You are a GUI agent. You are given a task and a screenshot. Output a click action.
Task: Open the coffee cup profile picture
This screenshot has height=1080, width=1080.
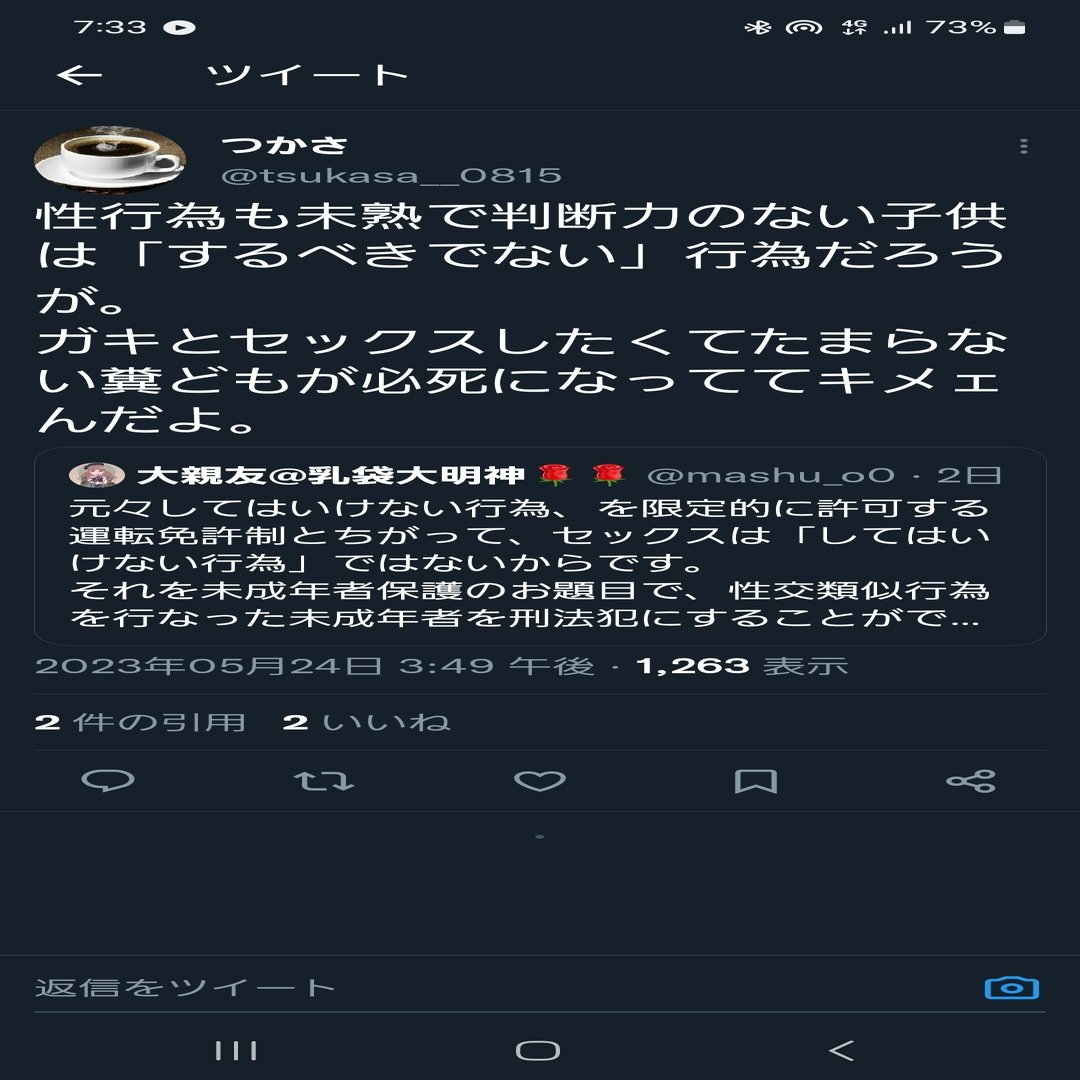coord(110,159)
